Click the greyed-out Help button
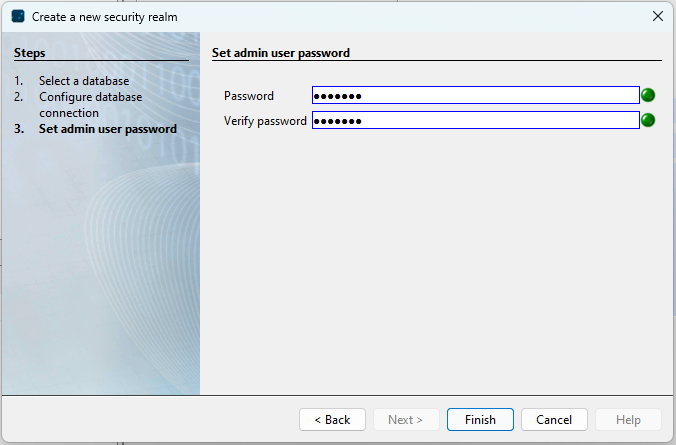 (x=628, y=420)
